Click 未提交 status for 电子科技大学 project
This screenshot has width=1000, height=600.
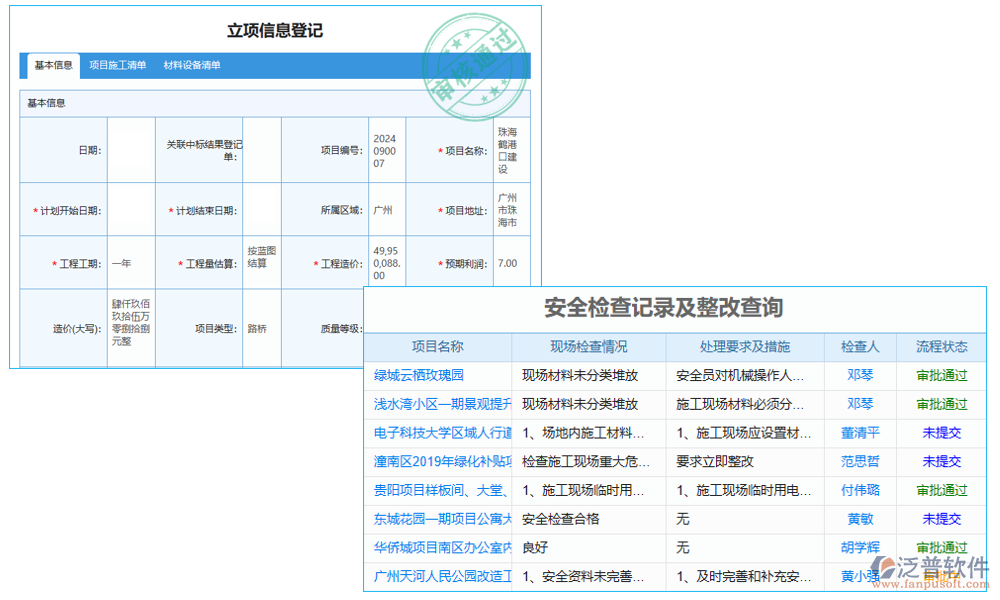[941, 433]
